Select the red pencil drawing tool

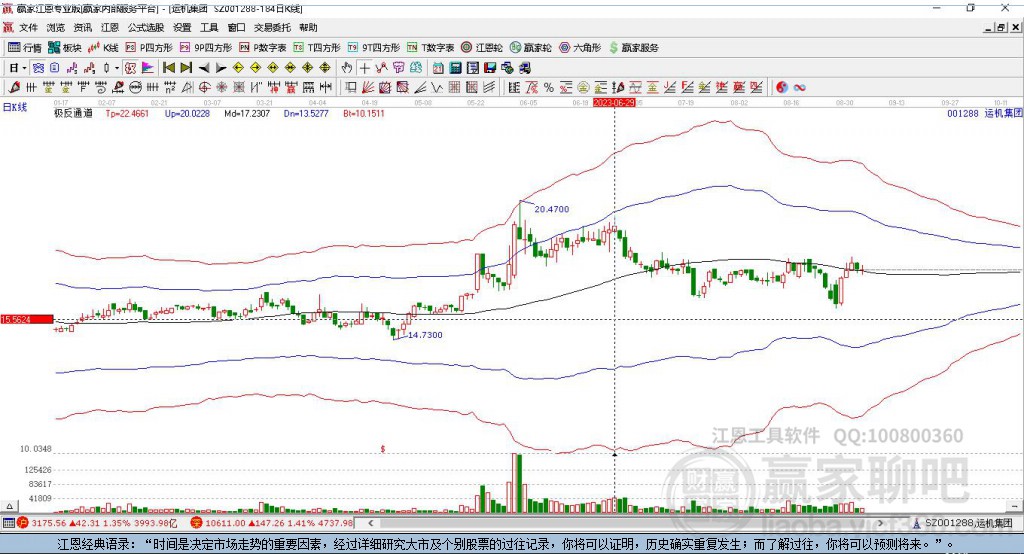[14, 88]
